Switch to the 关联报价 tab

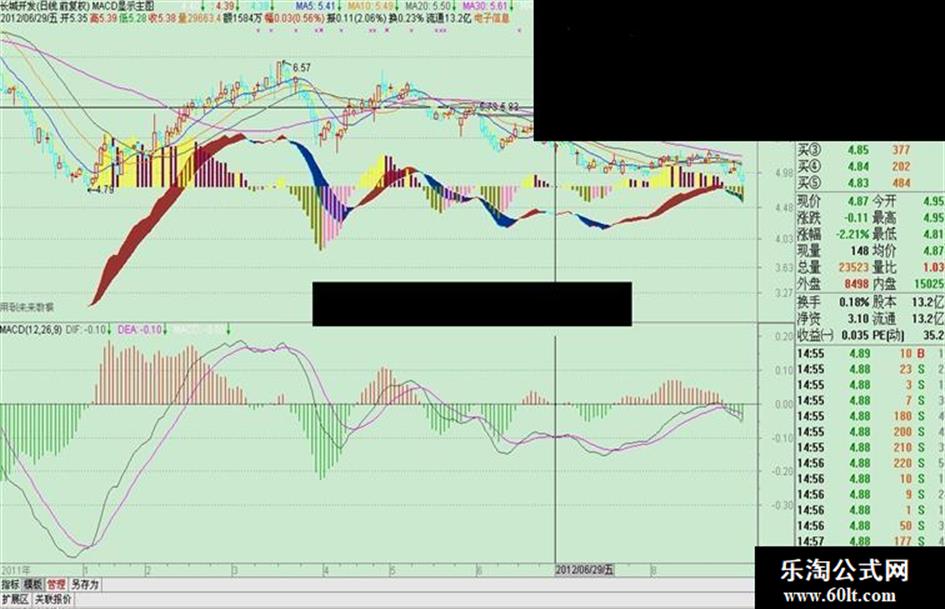point(53,599)
